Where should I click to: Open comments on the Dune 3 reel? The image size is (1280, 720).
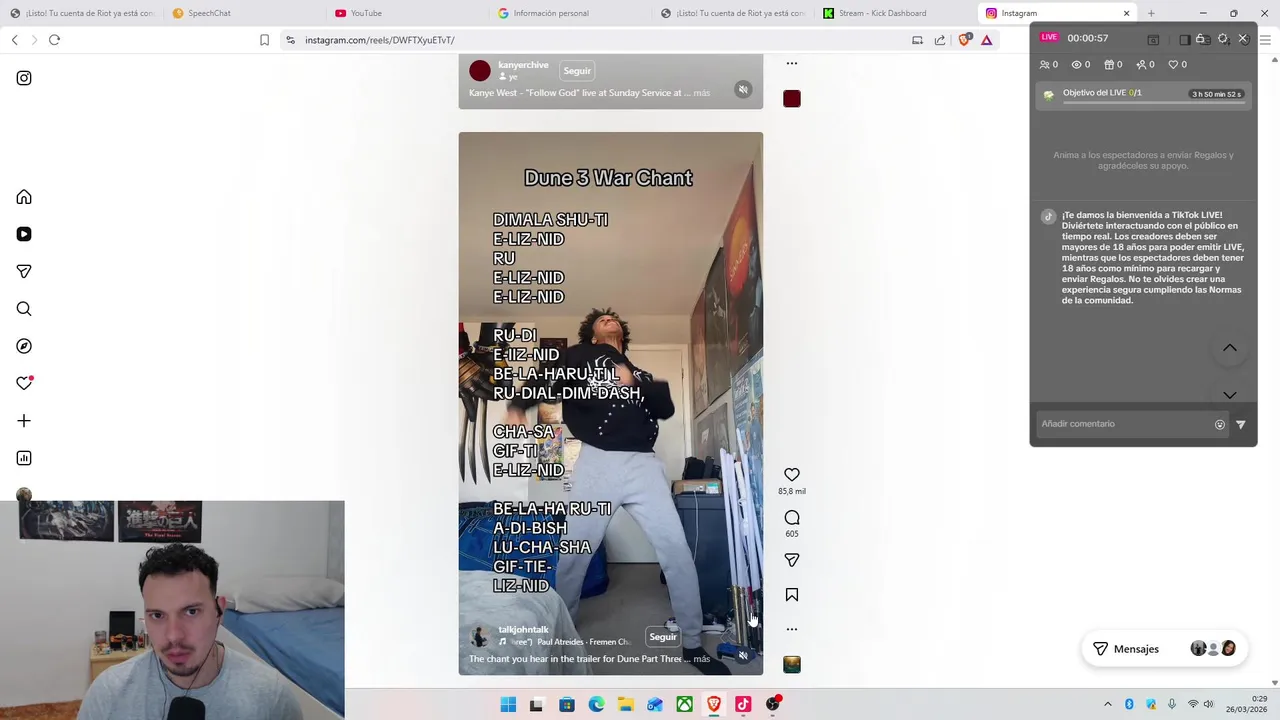point(792,517)
